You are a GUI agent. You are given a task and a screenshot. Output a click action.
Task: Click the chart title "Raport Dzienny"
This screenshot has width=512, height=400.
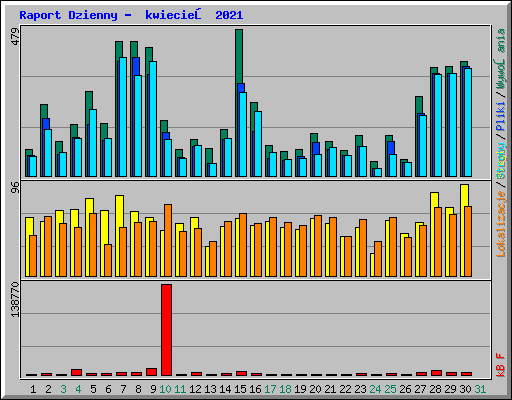click(x=68, y=15)
